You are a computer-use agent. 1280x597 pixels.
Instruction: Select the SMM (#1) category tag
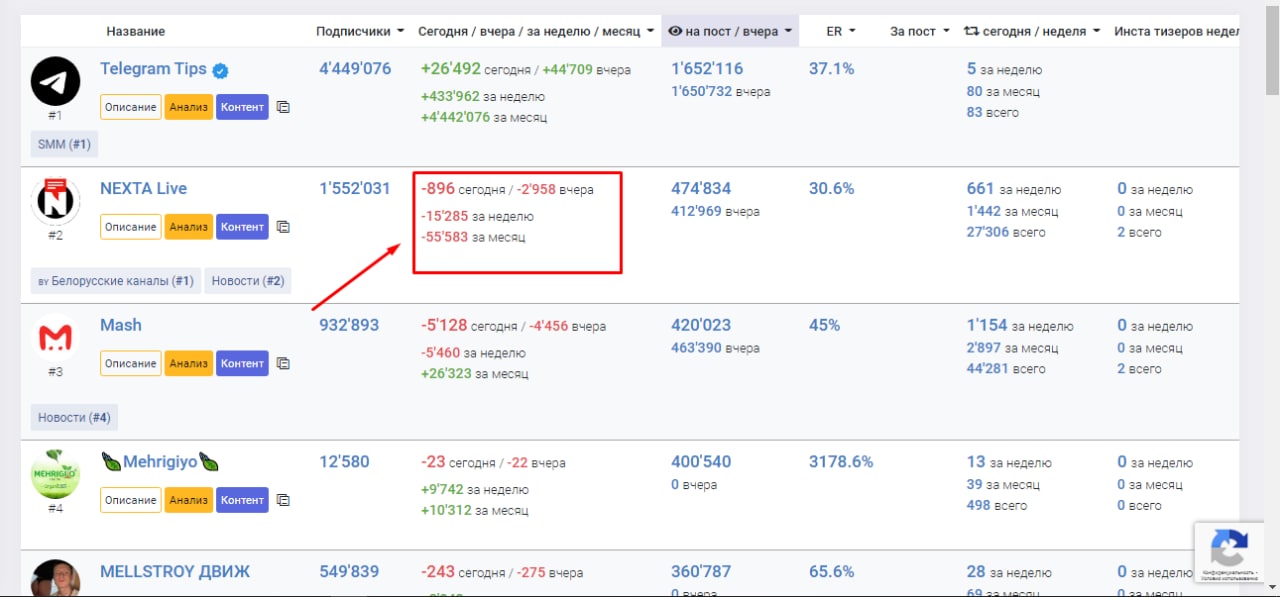(64, 144)
